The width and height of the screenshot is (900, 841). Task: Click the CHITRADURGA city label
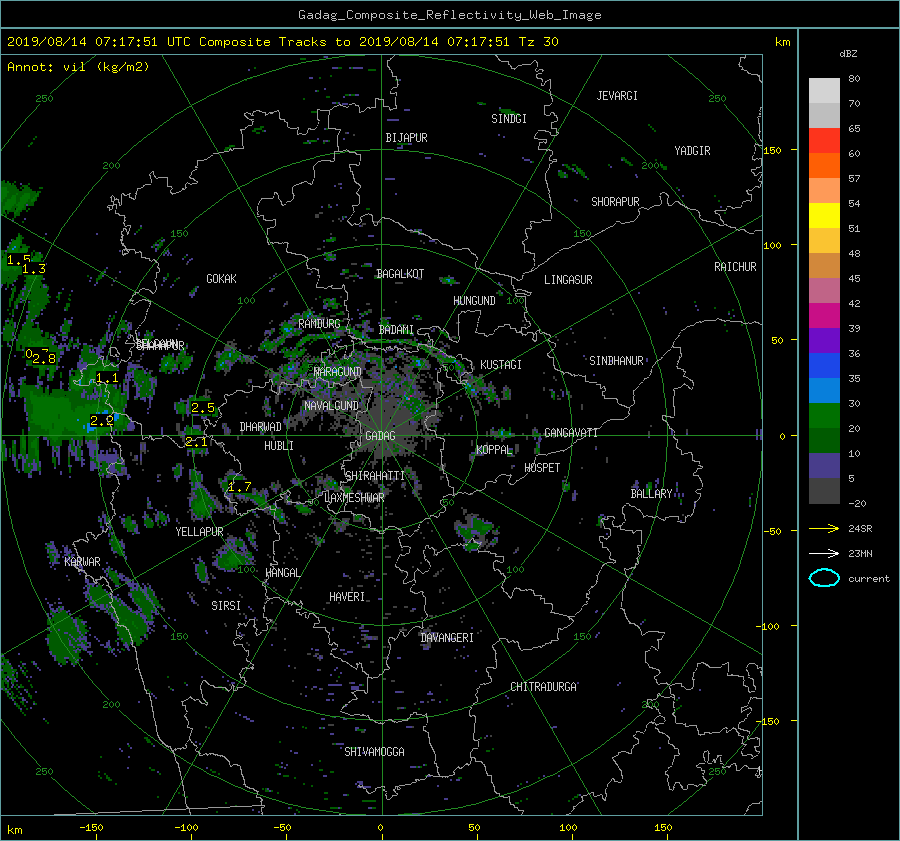[x=543, y=687]
